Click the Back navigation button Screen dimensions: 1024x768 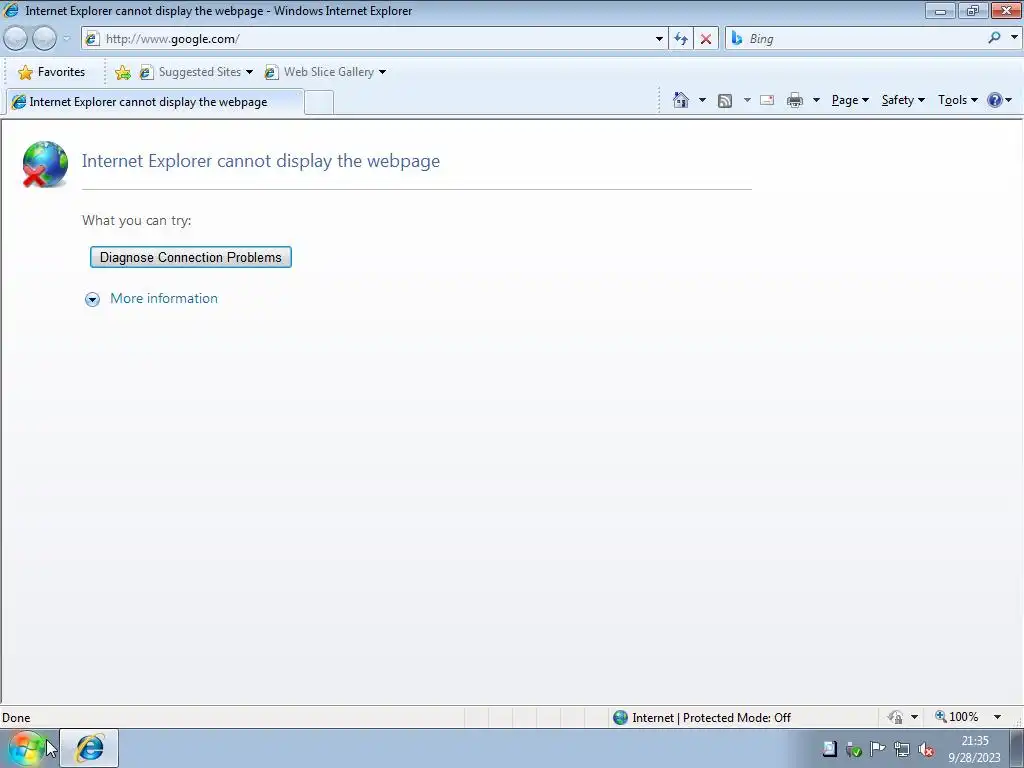click(15, 39)
